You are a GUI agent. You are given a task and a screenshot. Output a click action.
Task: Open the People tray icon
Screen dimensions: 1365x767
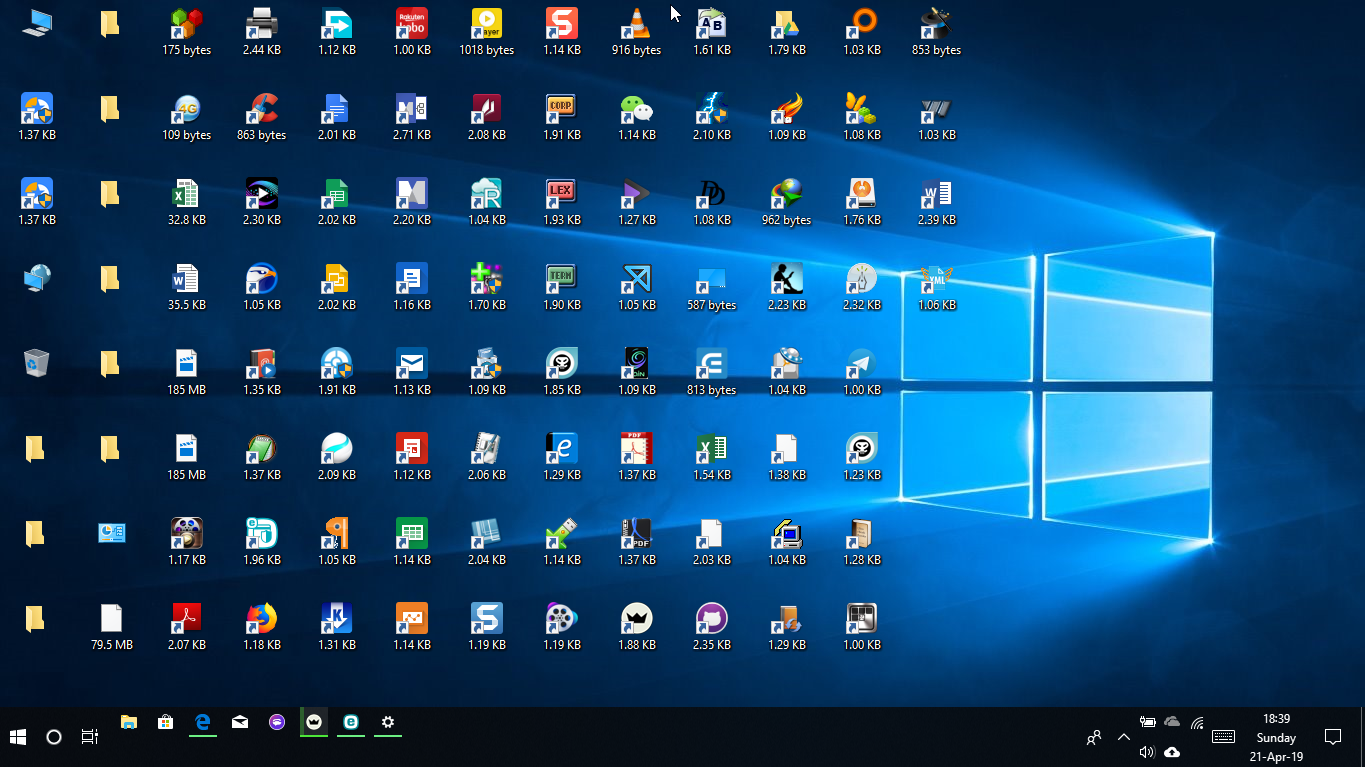click(1094, 737)
